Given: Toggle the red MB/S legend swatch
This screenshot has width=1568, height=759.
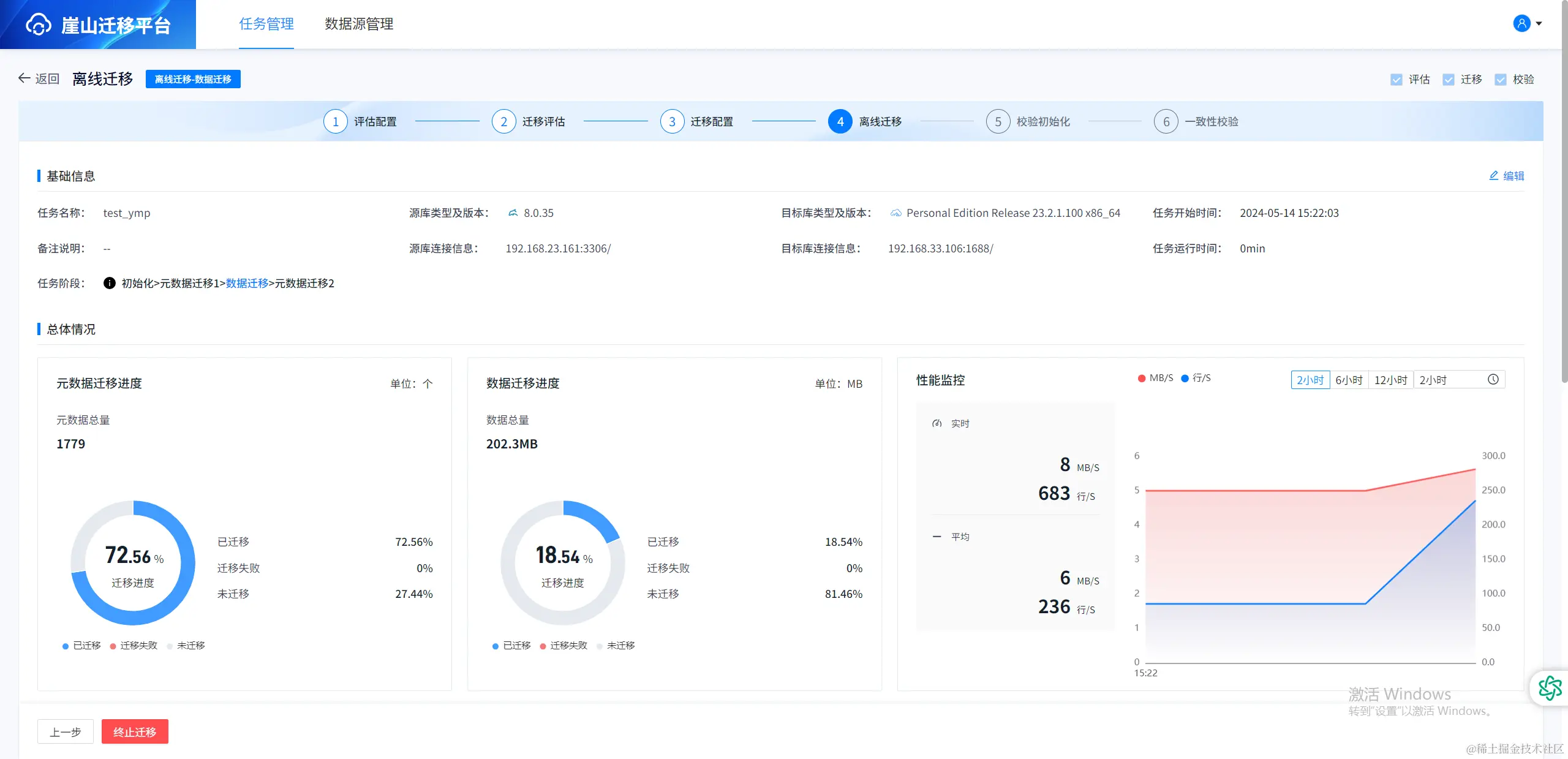Looking at the screenshot, I should pyautogui.click(x=1142, y=378).
